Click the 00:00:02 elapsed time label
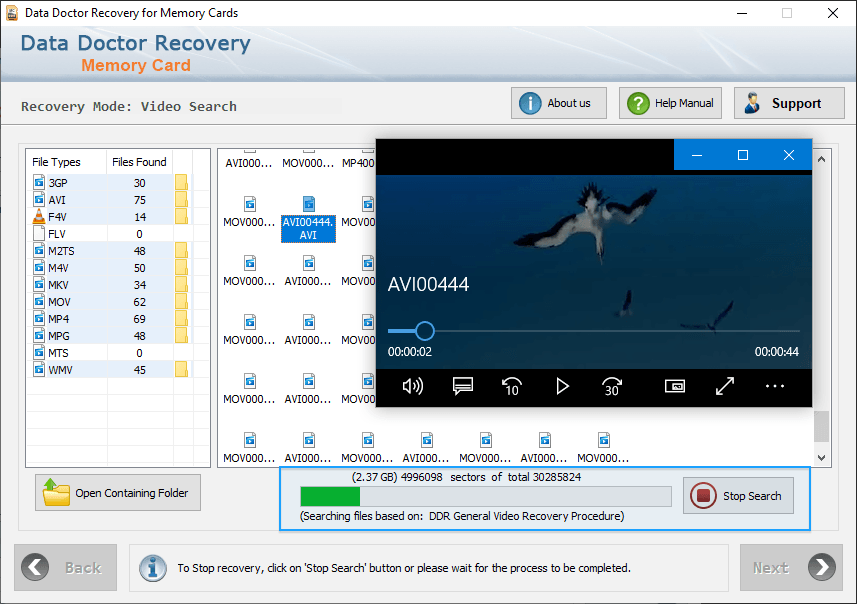 point(410,351)
